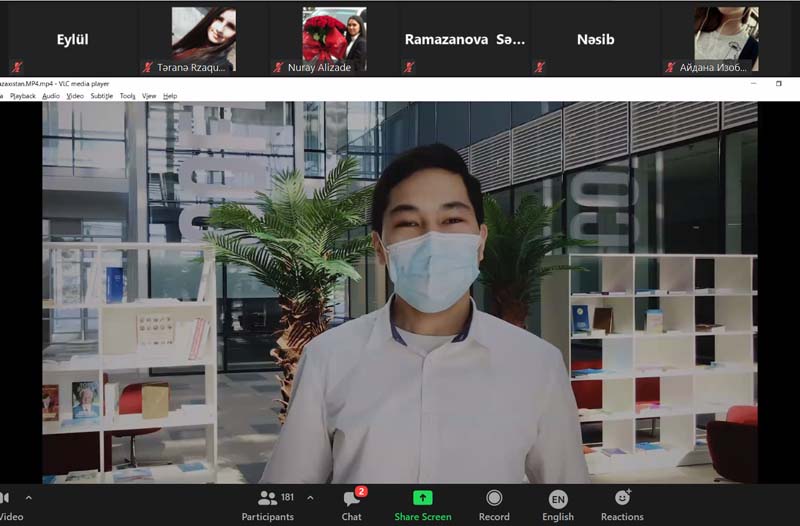Click the muted mic icon on Ramazanova's tile
Viewport: 800px width, 526px height.
click(408, 67)
